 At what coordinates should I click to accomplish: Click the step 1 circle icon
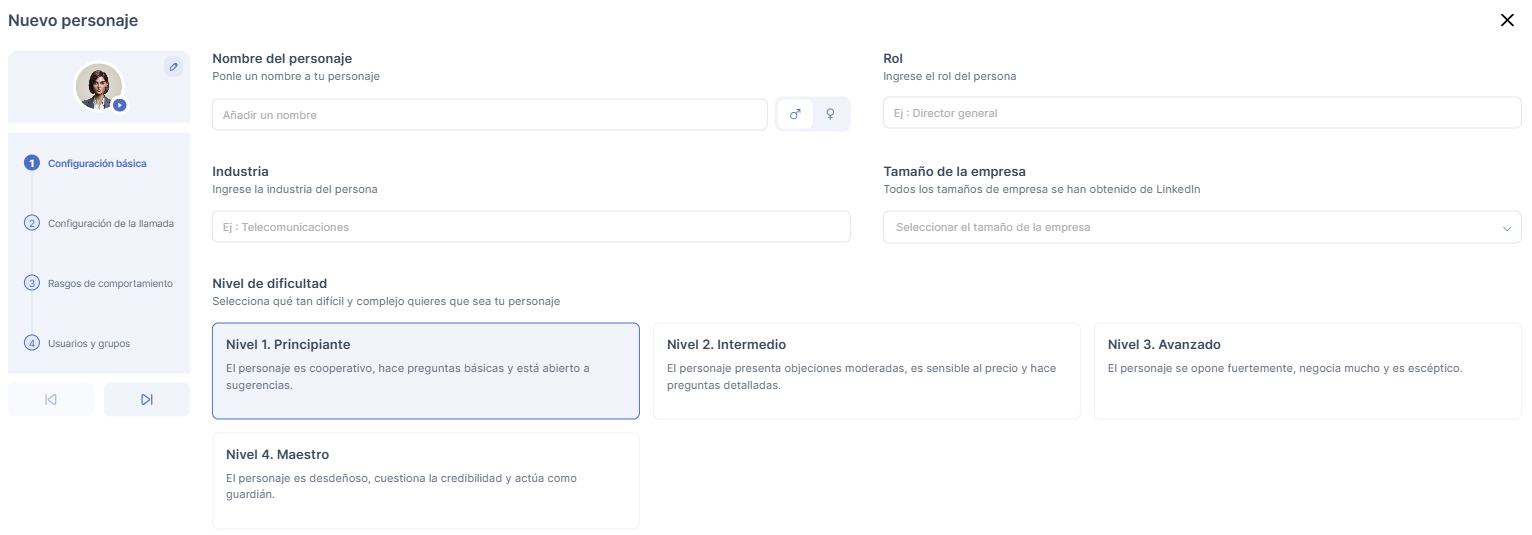pos(32,163)
